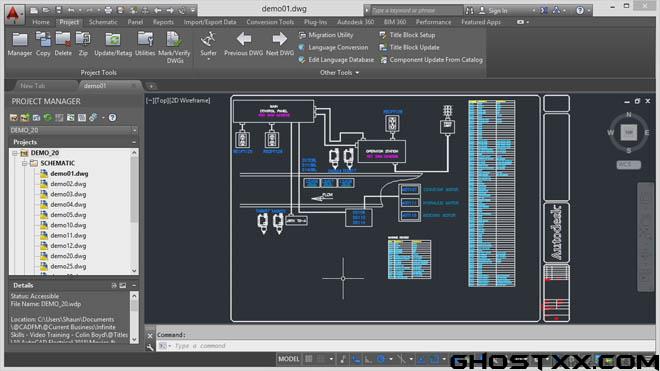Open Title Block Setup
This screenshot has height=371, width=660.
(407, 35)
